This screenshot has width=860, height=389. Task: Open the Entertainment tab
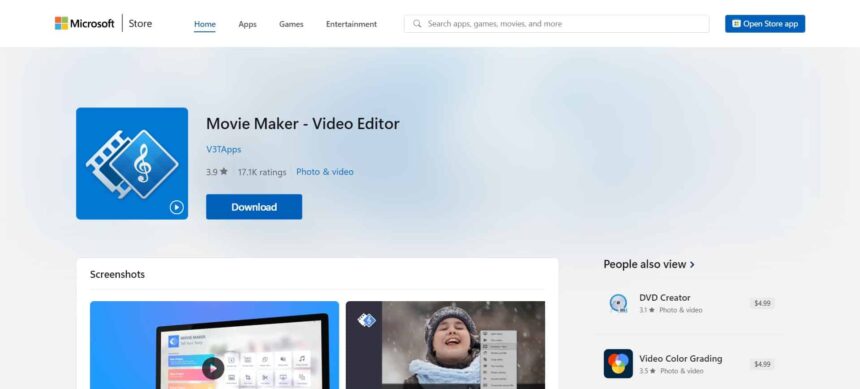pos(351,24)
